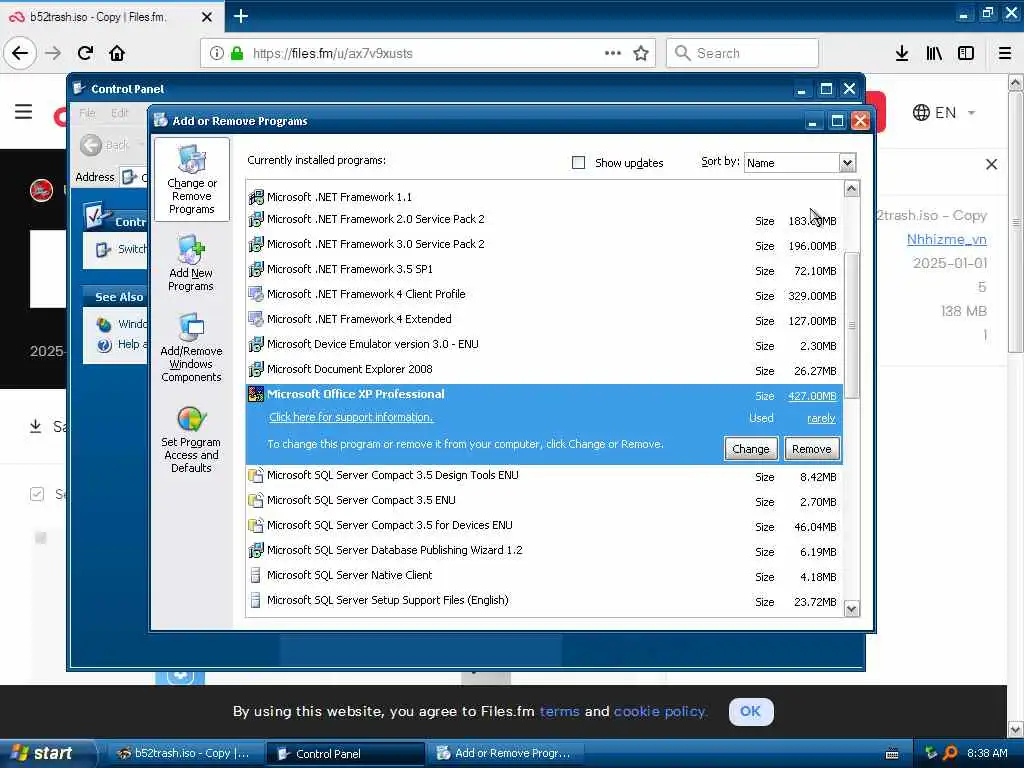Click Microsoft Office XP Professional icon
Image resolution: width=1024 pixels, height=768 pixels.
(256, 394)
